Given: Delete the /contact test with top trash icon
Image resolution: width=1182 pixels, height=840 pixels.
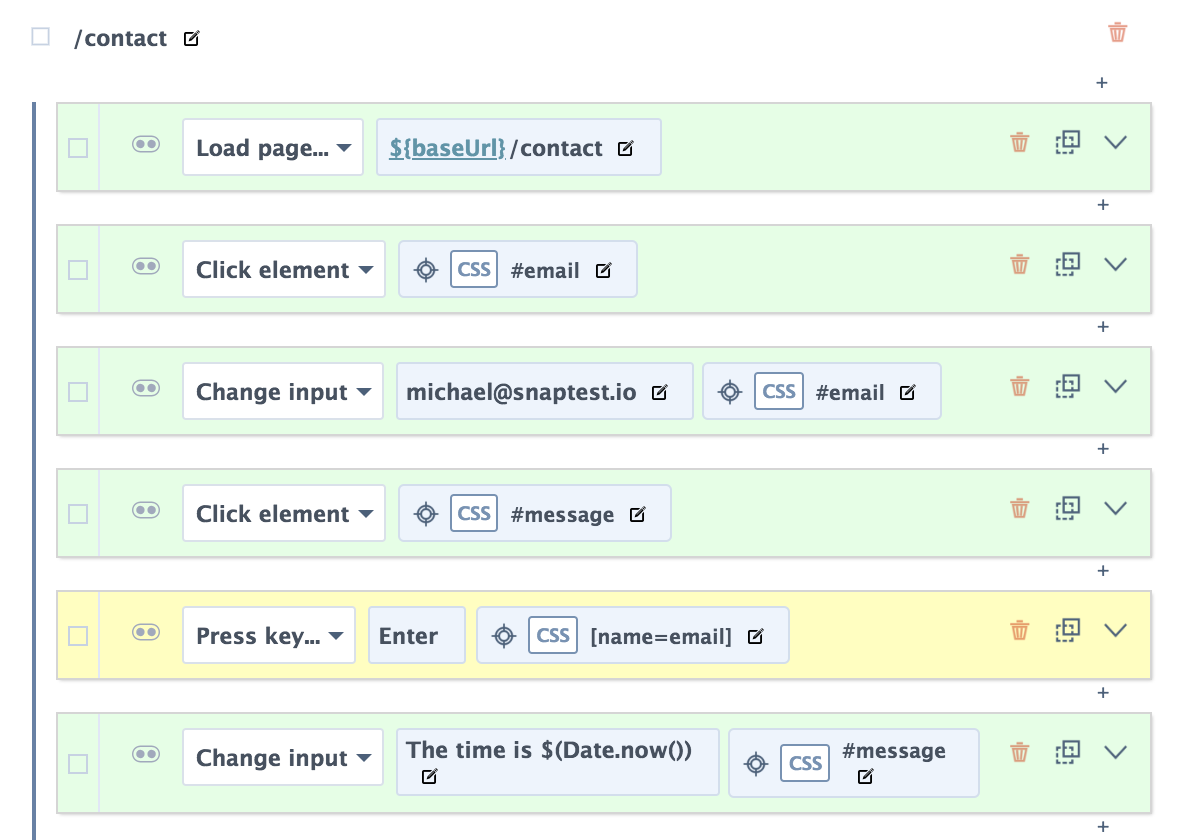Looking at the screenshot, I should click(x=1117, y=32).
